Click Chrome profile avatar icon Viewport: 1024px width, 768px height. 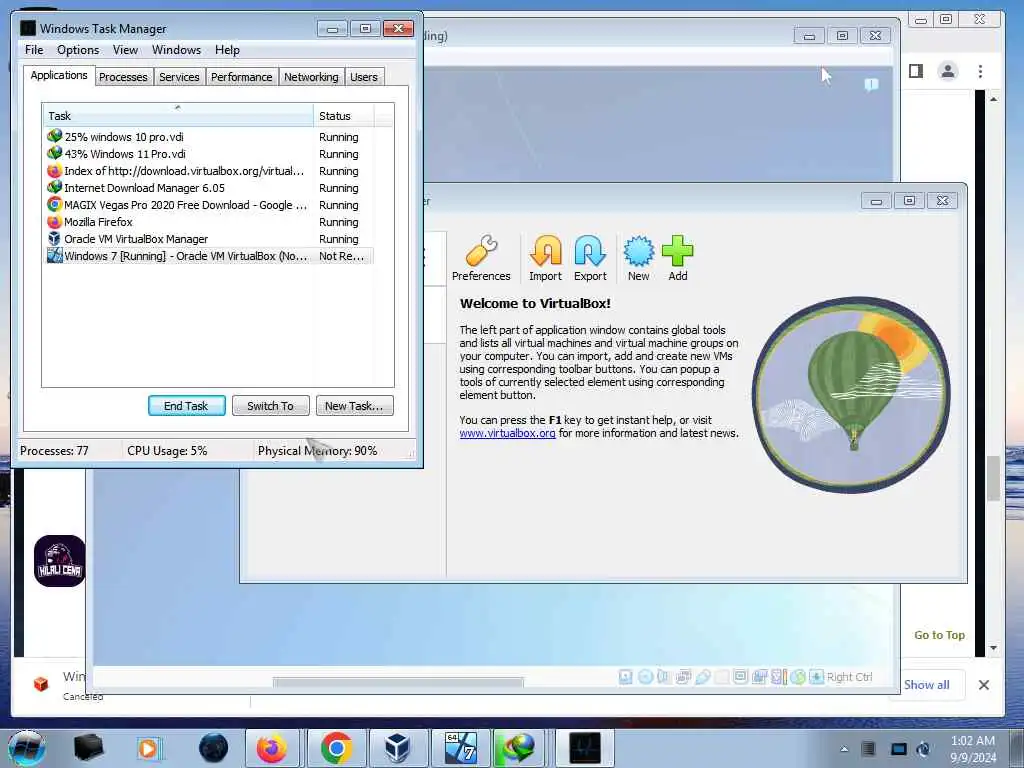(x=948, y=71)
